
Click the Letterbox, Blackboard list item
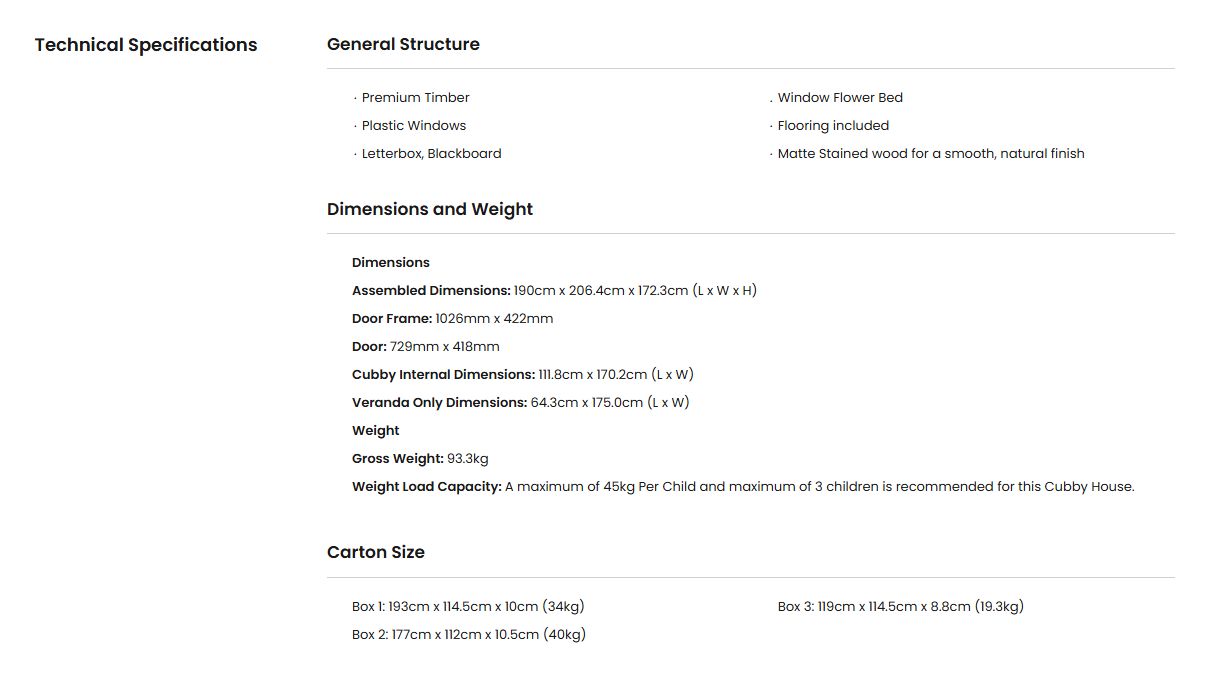click(x=431, y=154)
